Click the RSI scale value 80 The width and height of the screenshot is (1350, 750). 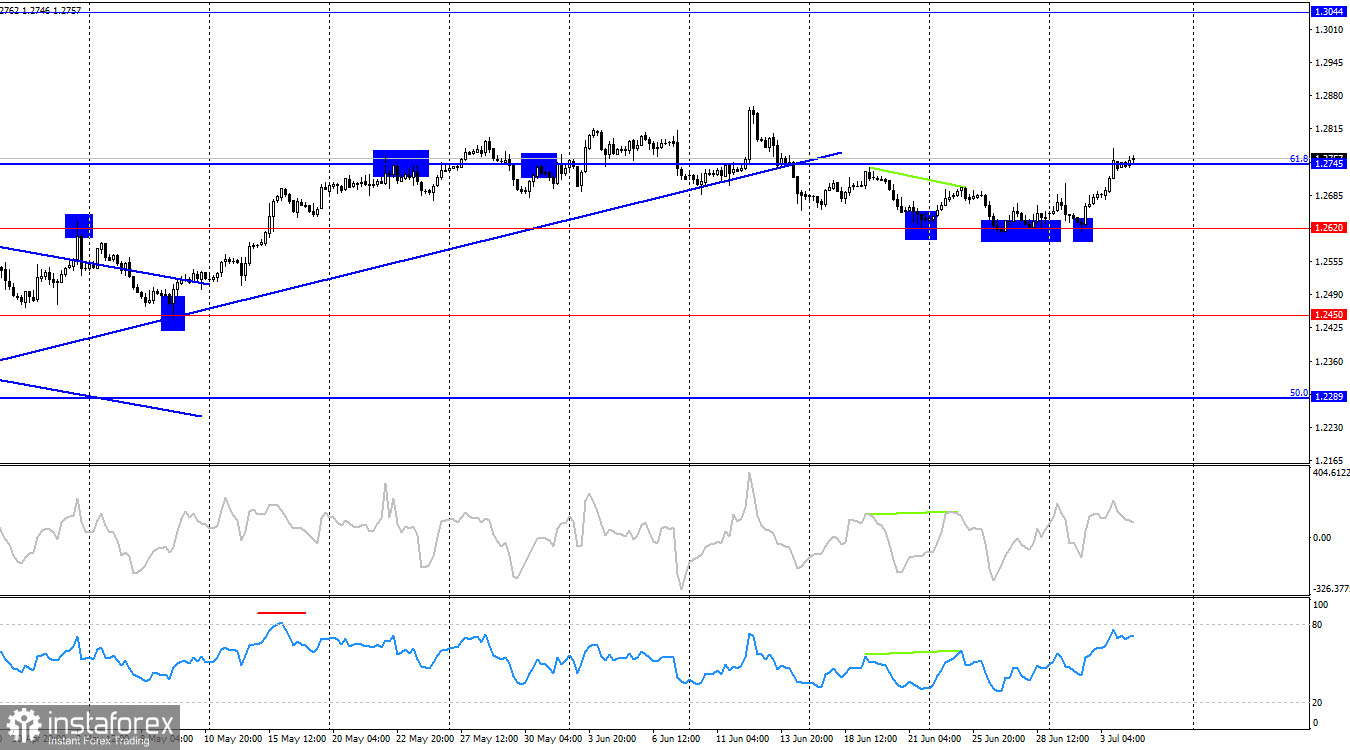click(1319, 625)
